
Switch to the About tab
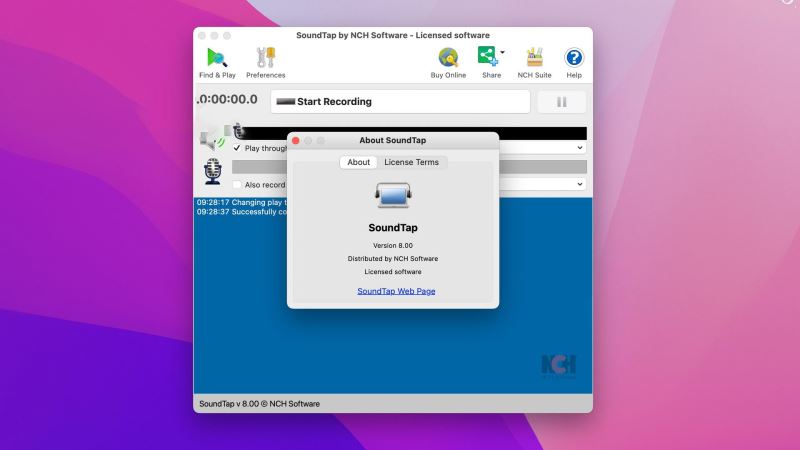coord(358,162)
